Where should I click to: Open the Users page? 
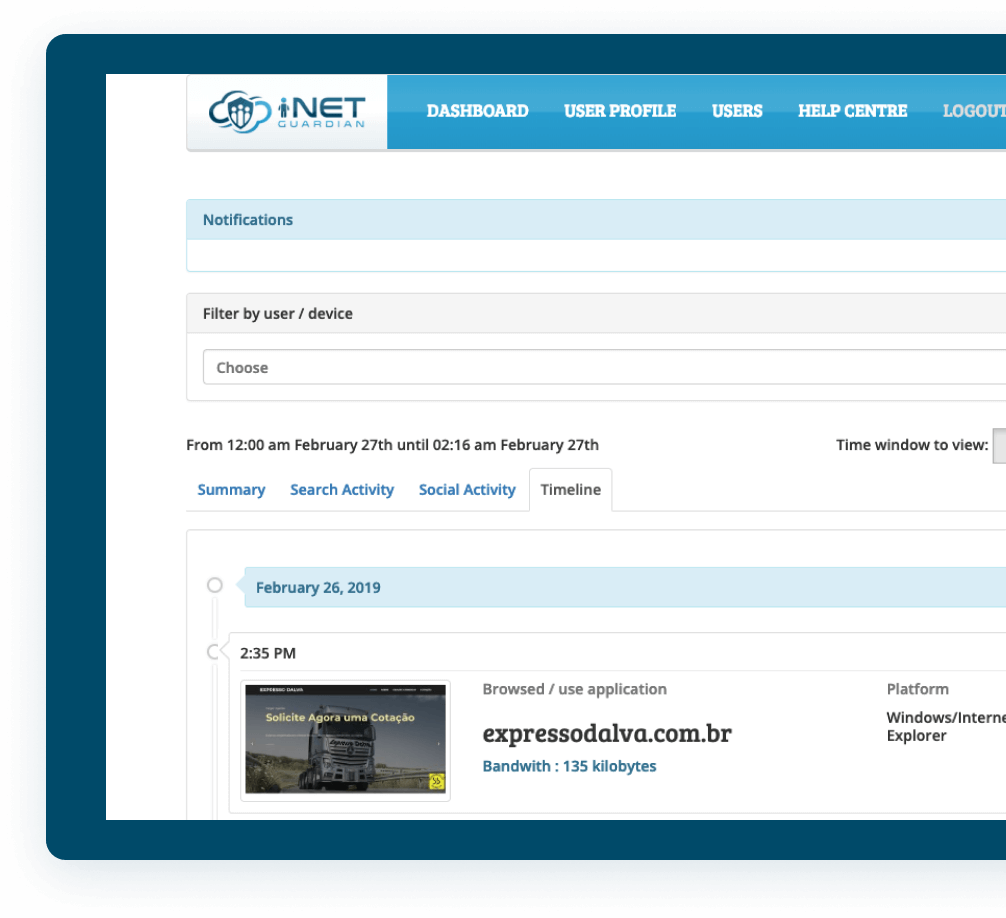tap(737, 111)
